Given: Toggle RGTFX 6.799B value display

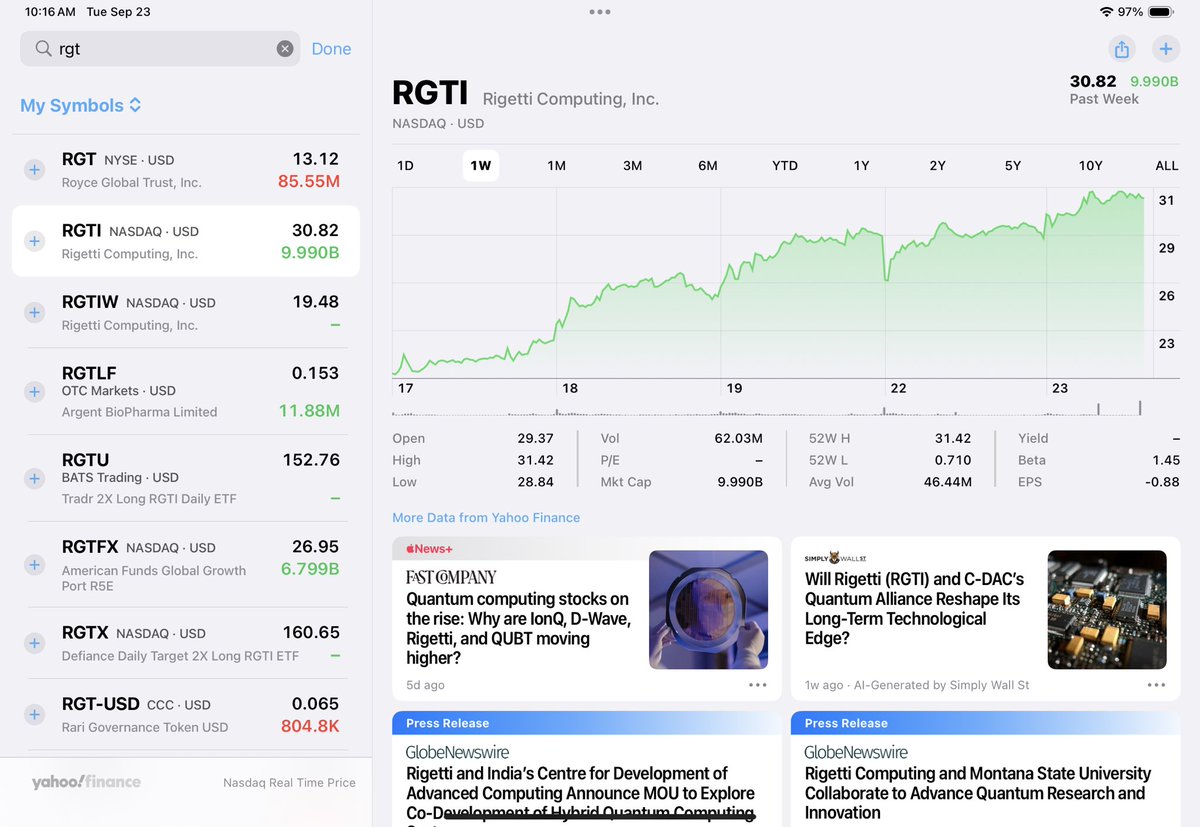Looking at the screenshot, I should (x=310, y=568).
